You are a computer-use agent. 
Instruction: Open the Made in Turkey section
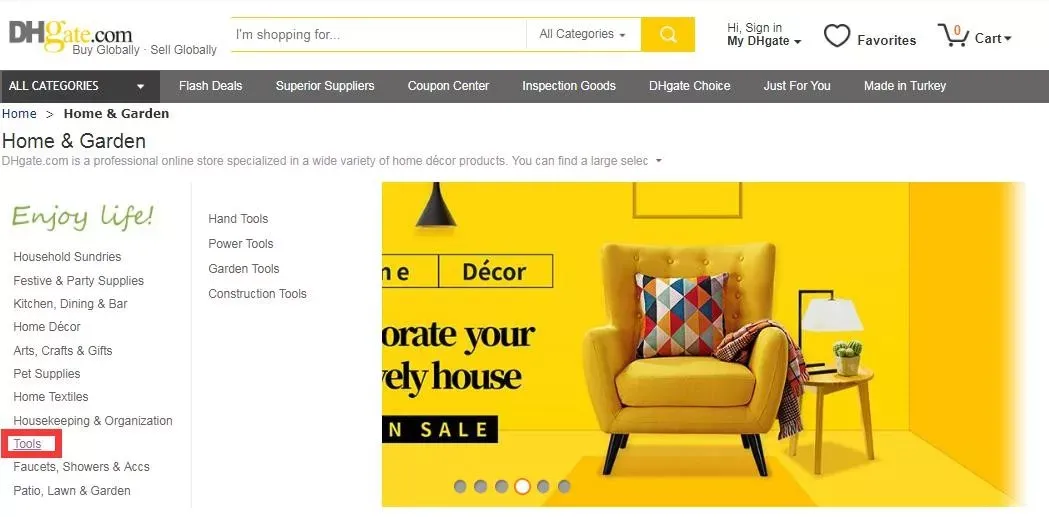904,86
